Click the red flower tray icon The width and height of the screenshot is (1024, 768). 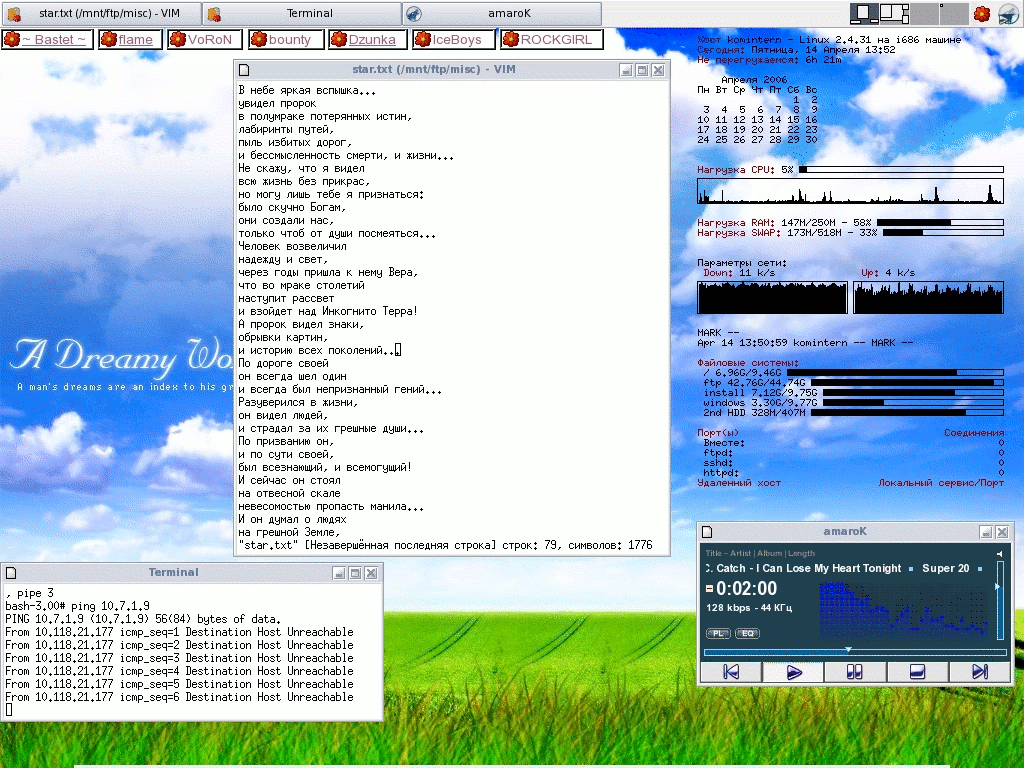coord(982,14)
